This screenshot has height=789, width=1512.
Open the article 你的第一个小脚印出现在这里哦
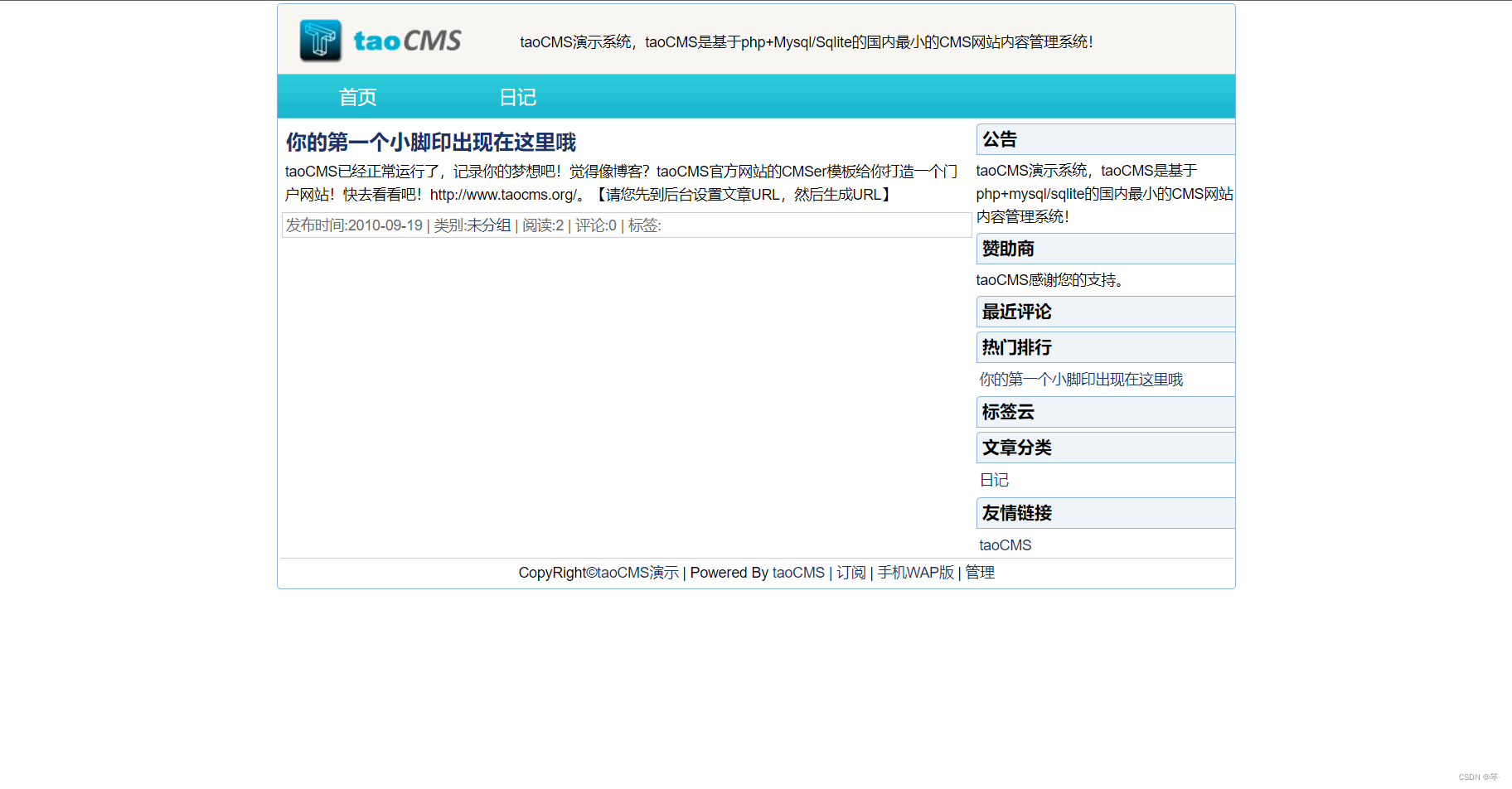tap(430, 142)
